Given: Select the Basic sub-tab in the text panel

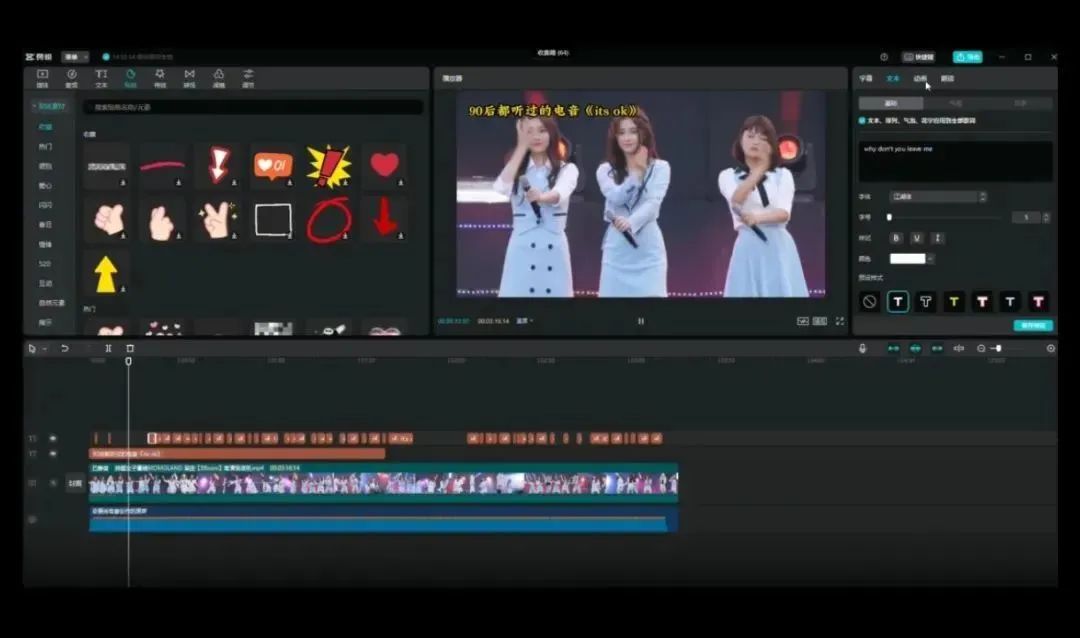Looking at the screenshot, I should [891, 103].
